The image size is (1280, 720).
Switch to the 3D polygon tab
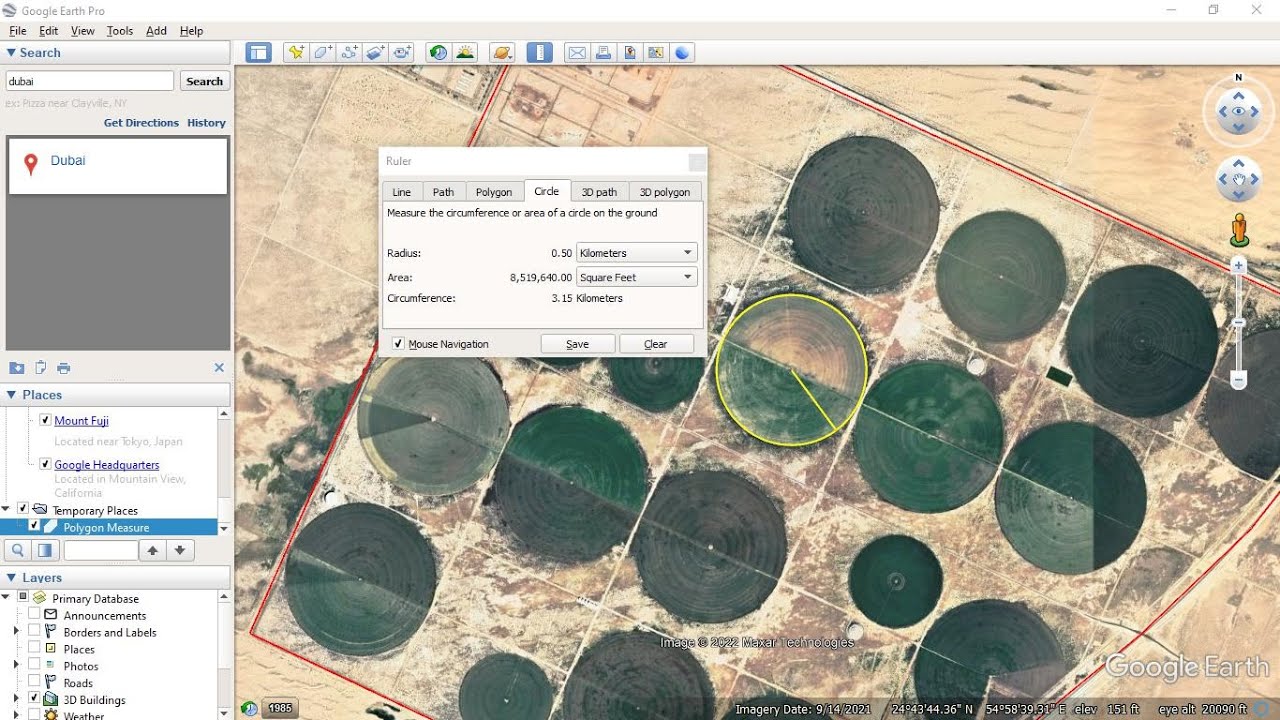[x=665, y=192]
